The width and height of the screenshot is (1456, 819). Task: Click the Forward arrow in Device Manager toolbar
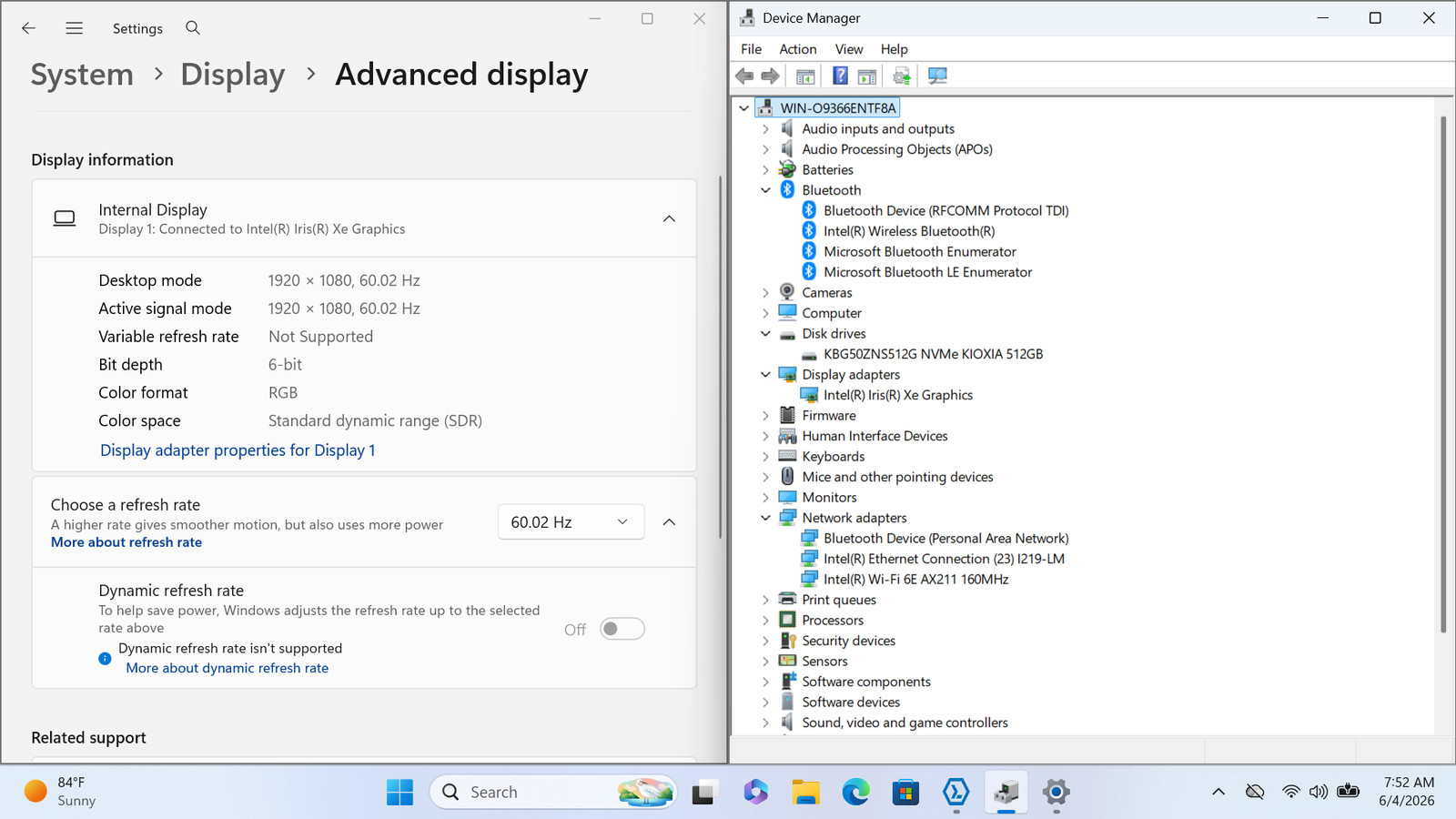pyautogui.click(x=770, y=76)
